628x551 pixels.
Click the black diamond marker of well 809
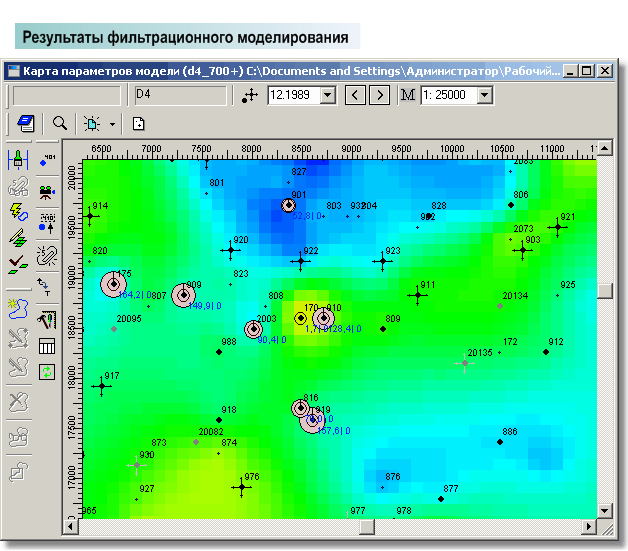pos(383,329)
